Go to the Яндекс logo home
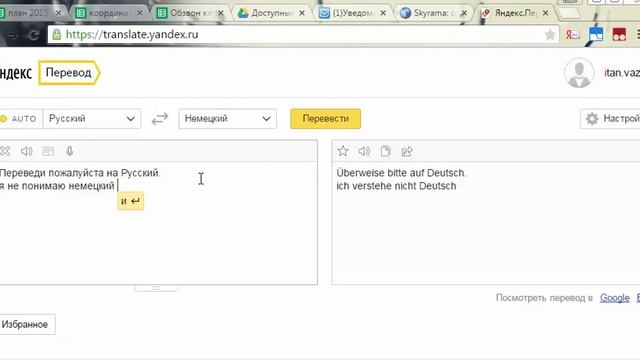Image resolution: width=640 pixels, height=360 pixels. point(16,73)
